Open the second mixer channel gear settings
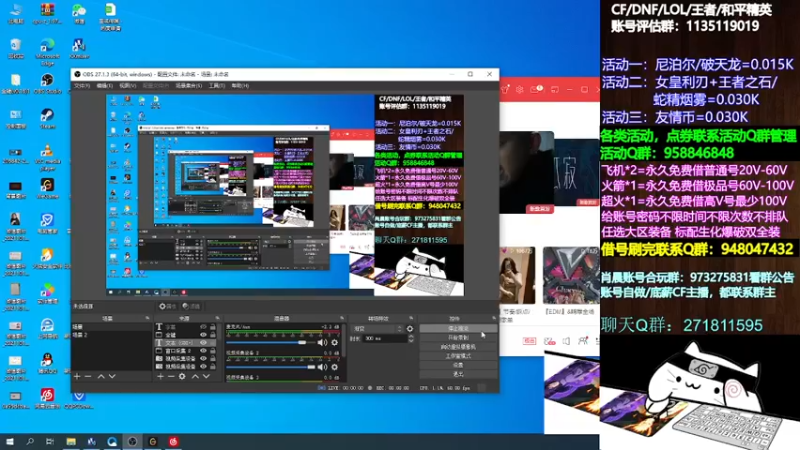 click(335, 367)
